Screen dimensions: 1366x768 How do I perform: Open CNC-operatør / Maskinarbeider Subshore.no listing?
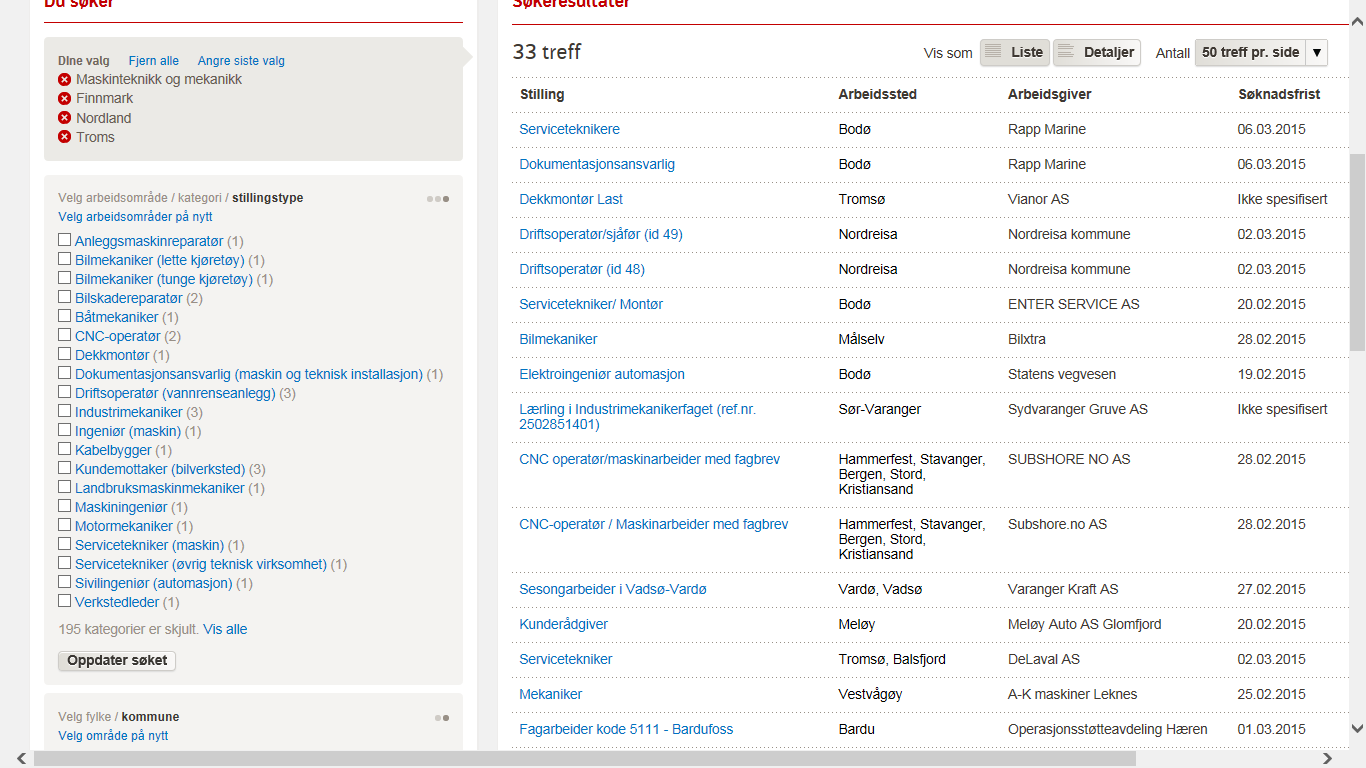point(654,524)
